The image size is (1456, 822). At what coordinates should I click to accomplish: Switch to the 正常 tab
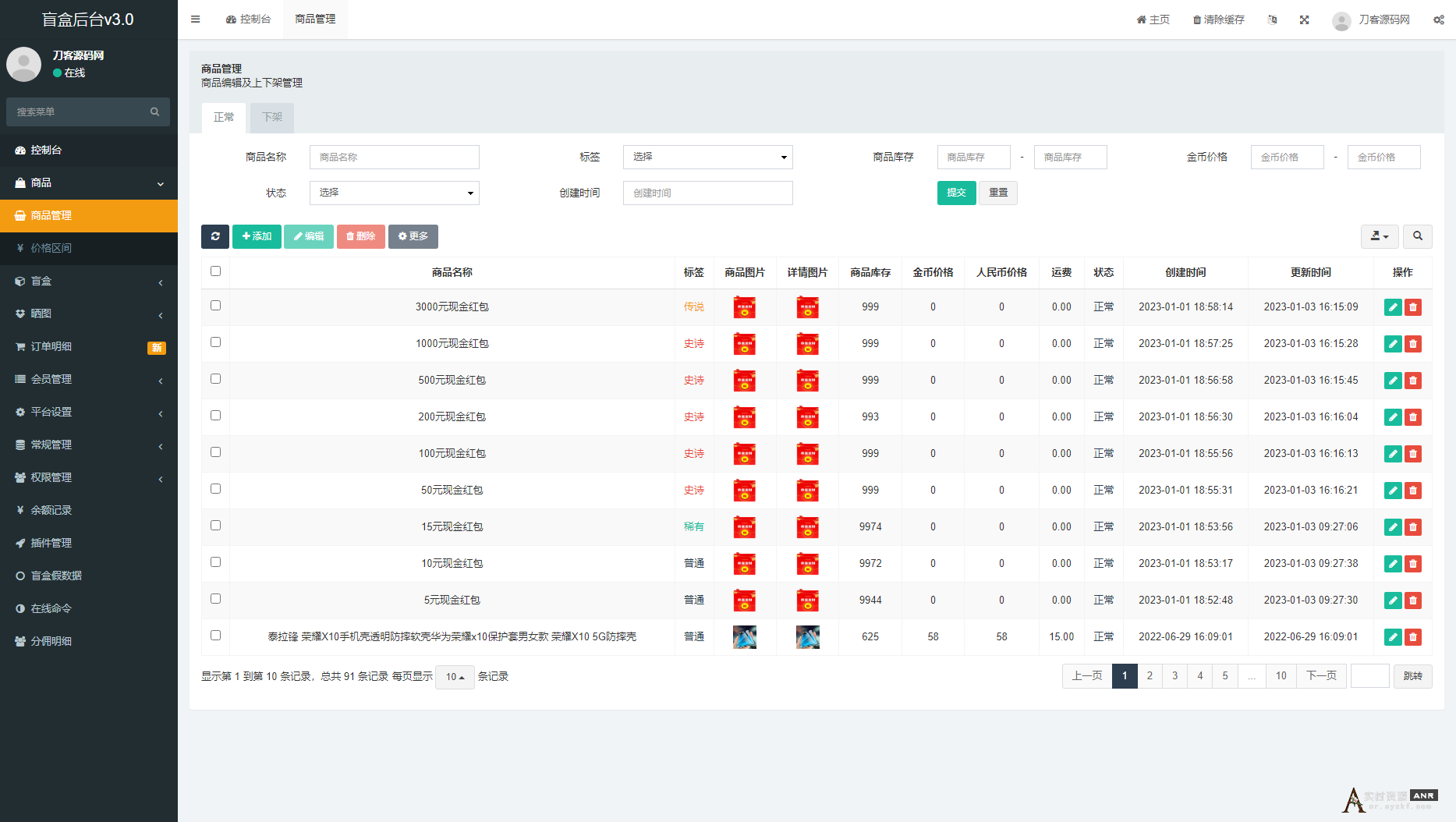tap(224, 117)
